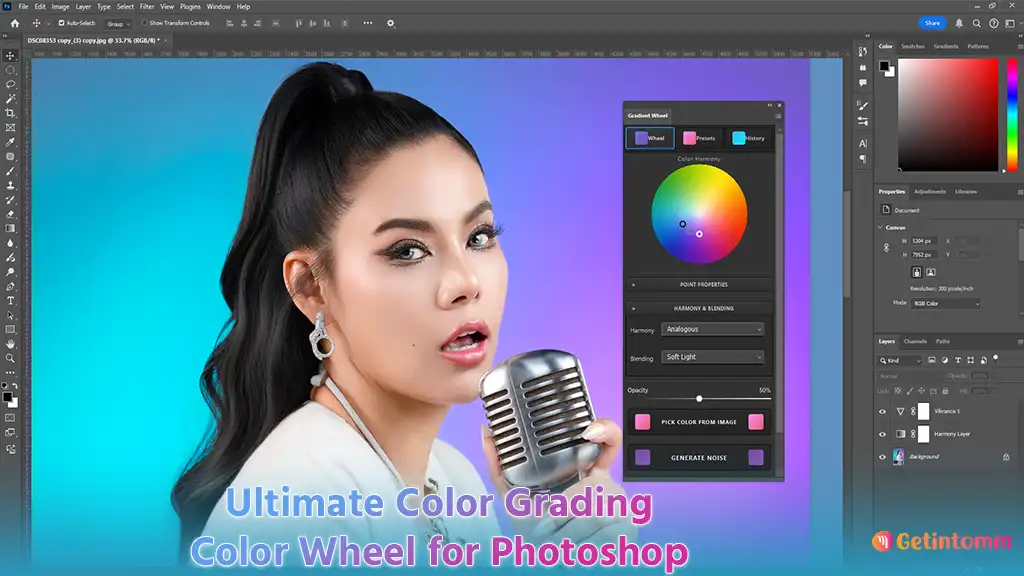Viewport: 1024px width, 576px height.
Task: Set canvas to landscape orientation
Action: (931, 272)
